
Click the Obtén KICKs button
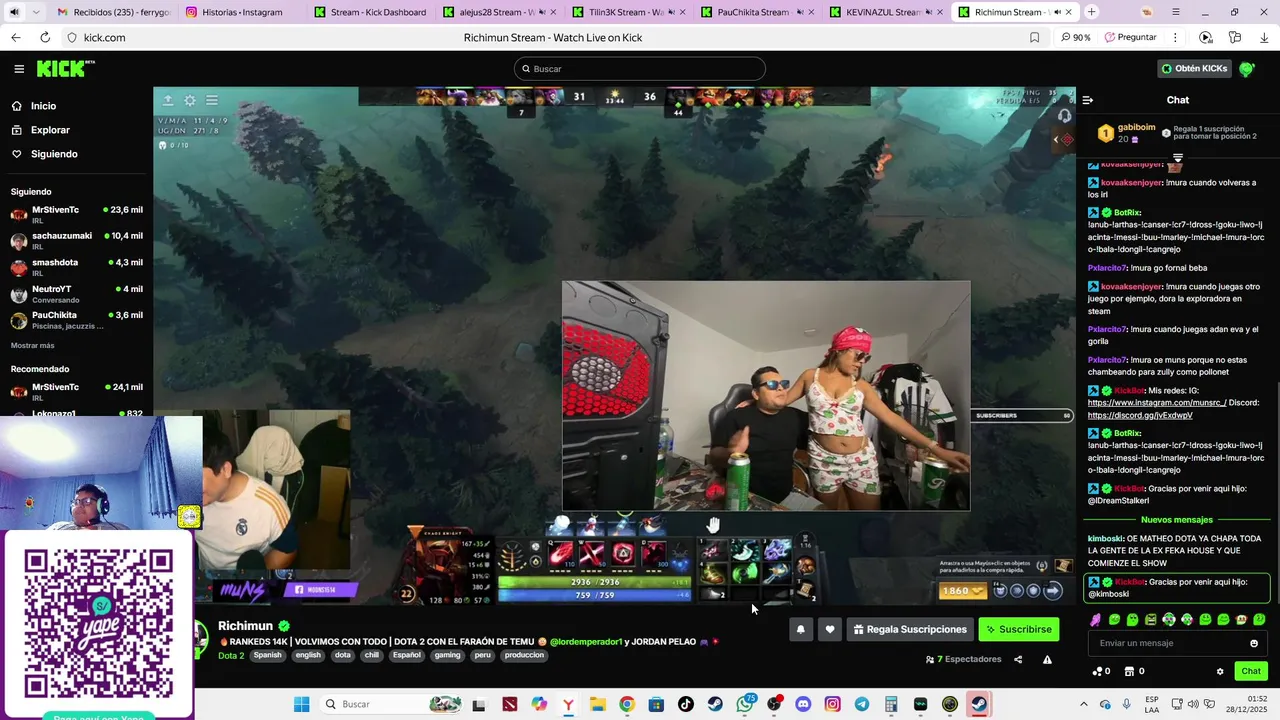(x=1194, y=69)
